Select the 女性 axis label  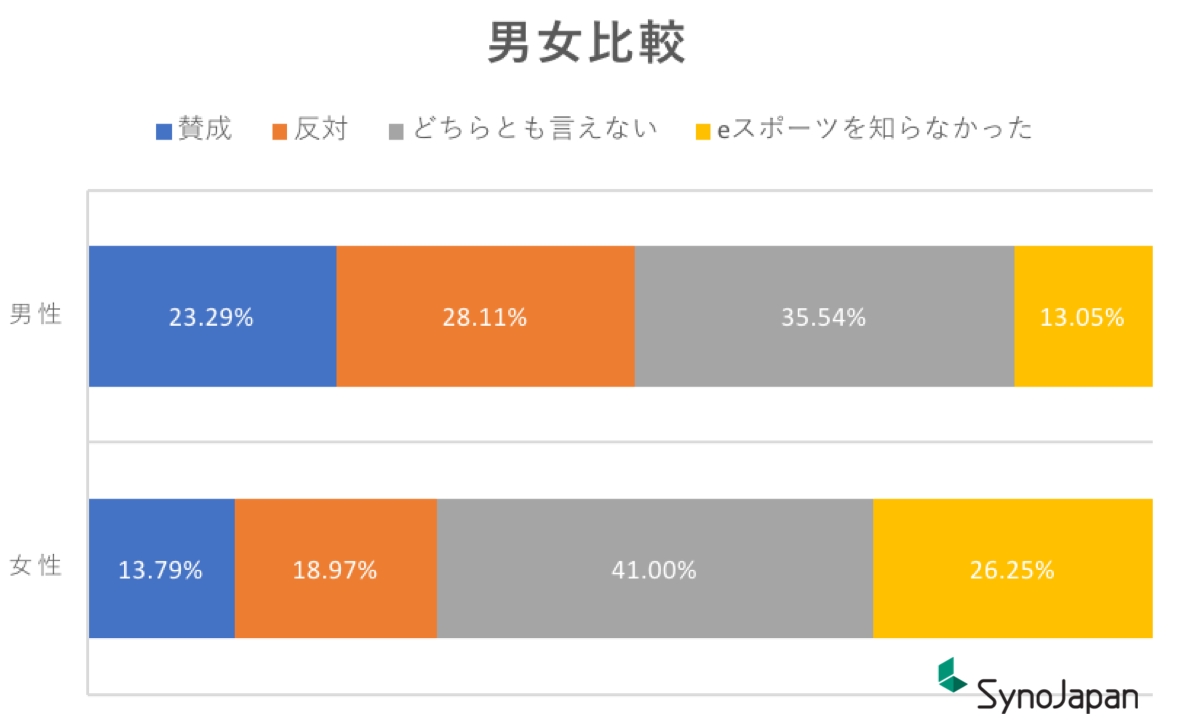[x=36, y=566]
